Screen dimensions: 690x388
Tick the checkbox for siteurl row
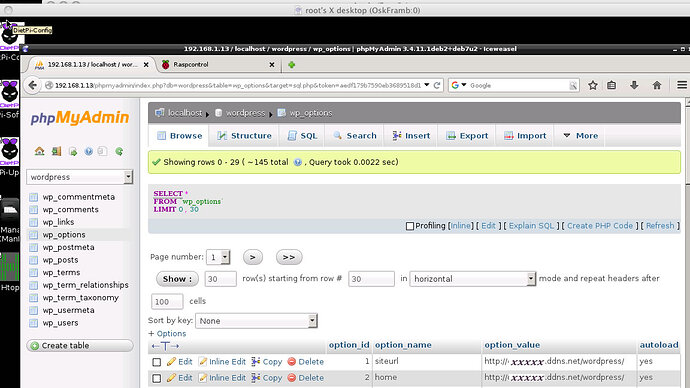tap(157, 362)
